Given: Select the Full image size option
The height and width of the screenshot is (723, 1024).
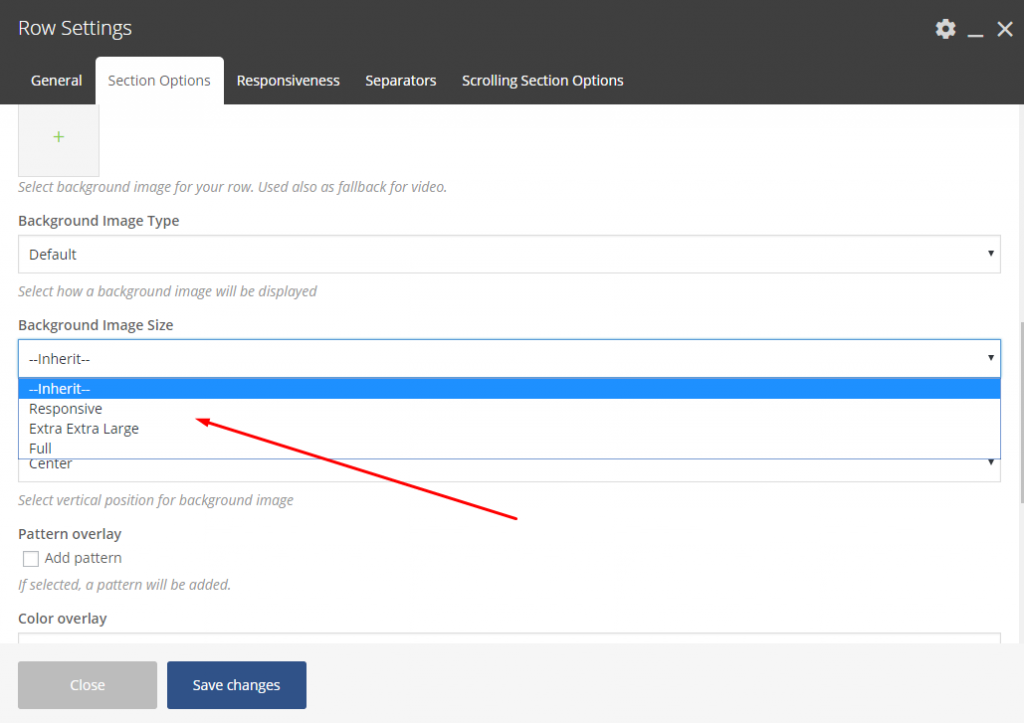Looking at the screenshot, I should pos(40,448).
